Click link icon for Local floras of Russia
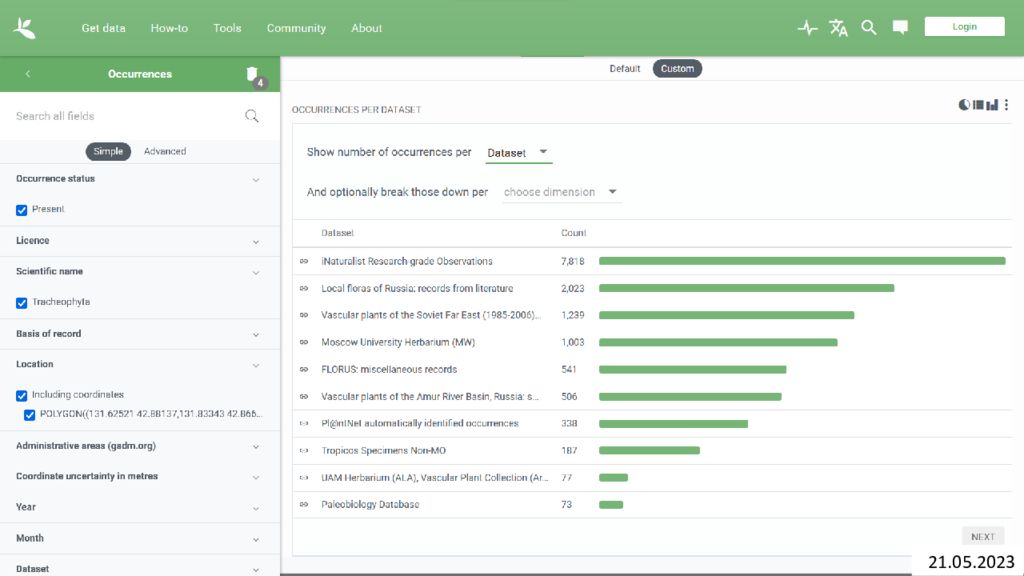Image resolution: width=1024 pixels, height=576 pixels. click(x=304, y=288)
